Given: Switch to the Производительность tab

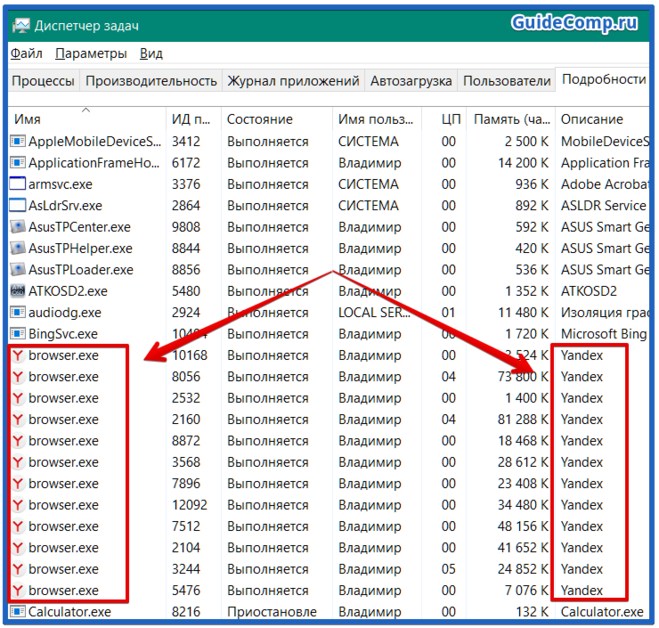Looking at the screenshot, I should (151, 81).
